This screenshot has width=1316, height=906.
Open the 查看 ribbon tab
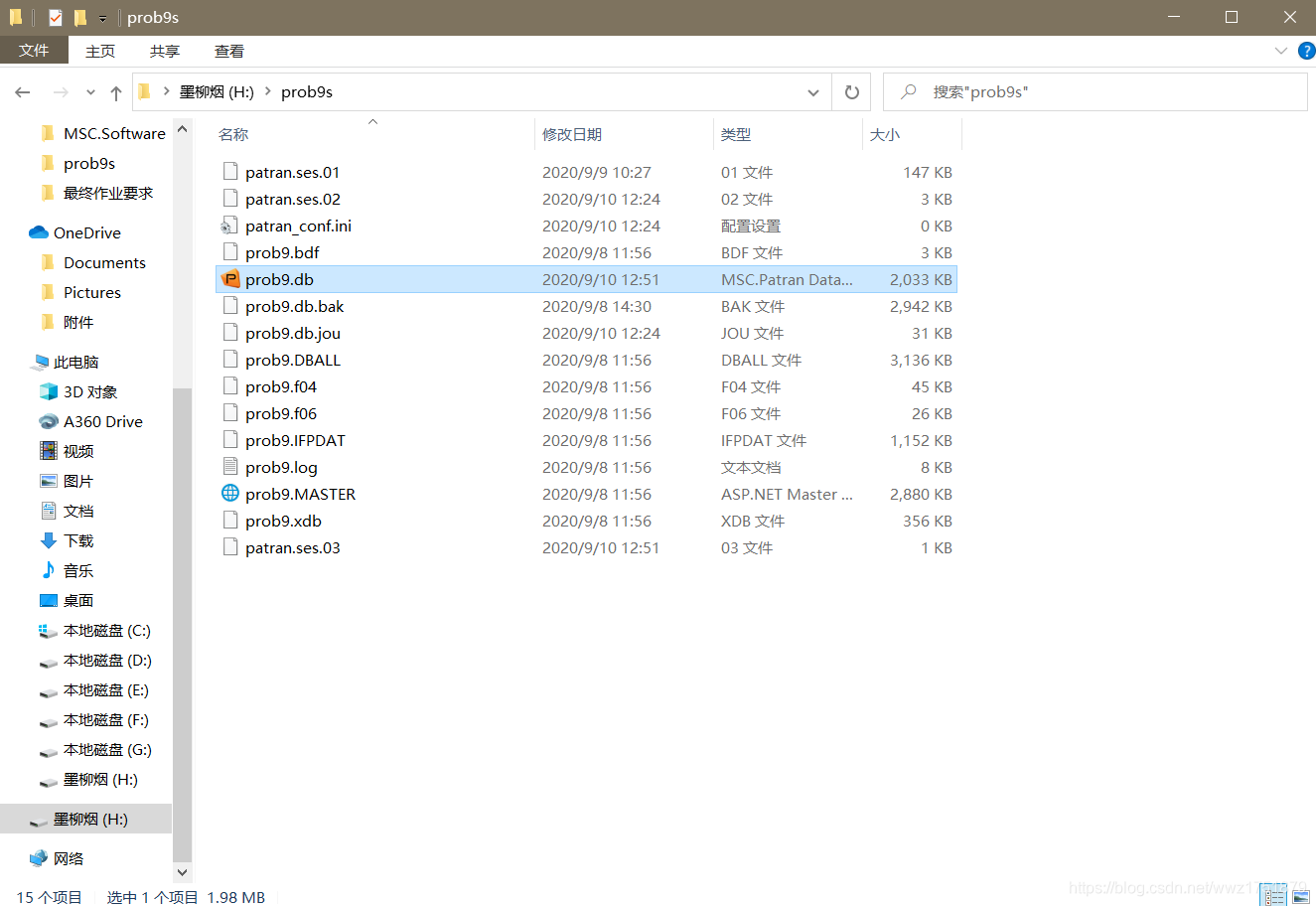coord(229,51)
